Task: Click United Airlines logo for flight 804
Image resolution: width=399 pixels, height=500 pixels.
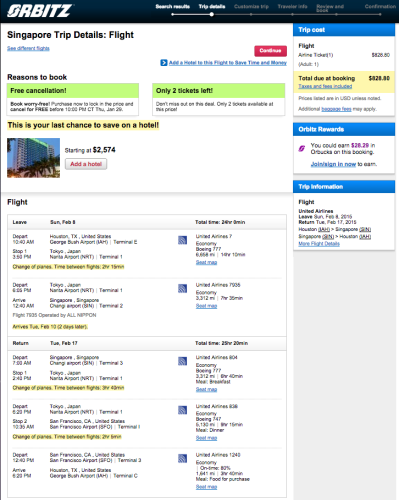Action: point(182,361)
